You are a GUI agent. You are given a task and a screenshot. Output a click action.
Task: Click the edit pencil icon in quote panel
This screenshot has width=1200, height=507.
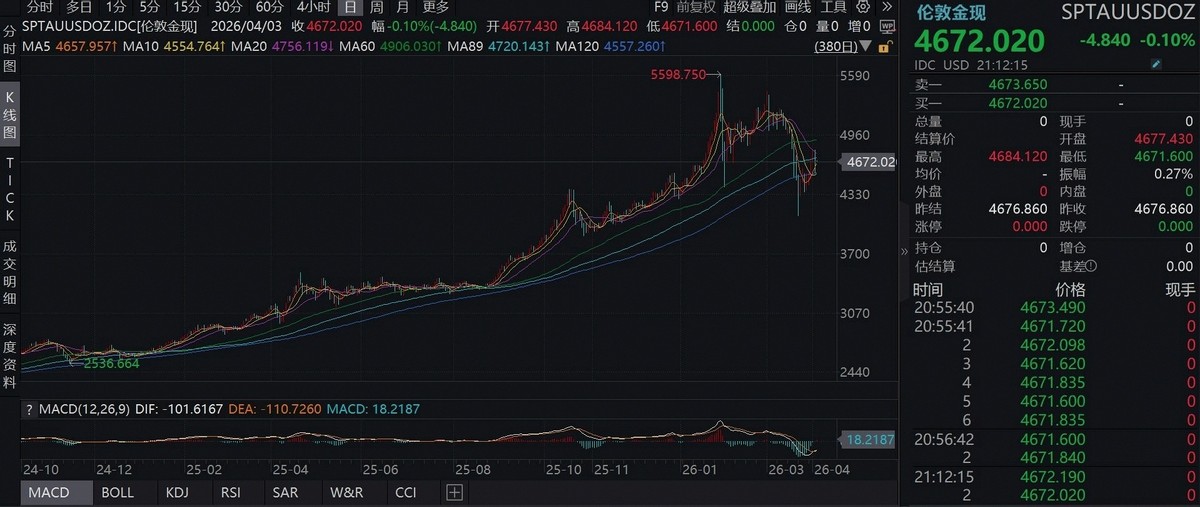click(x=1157, y=64)
